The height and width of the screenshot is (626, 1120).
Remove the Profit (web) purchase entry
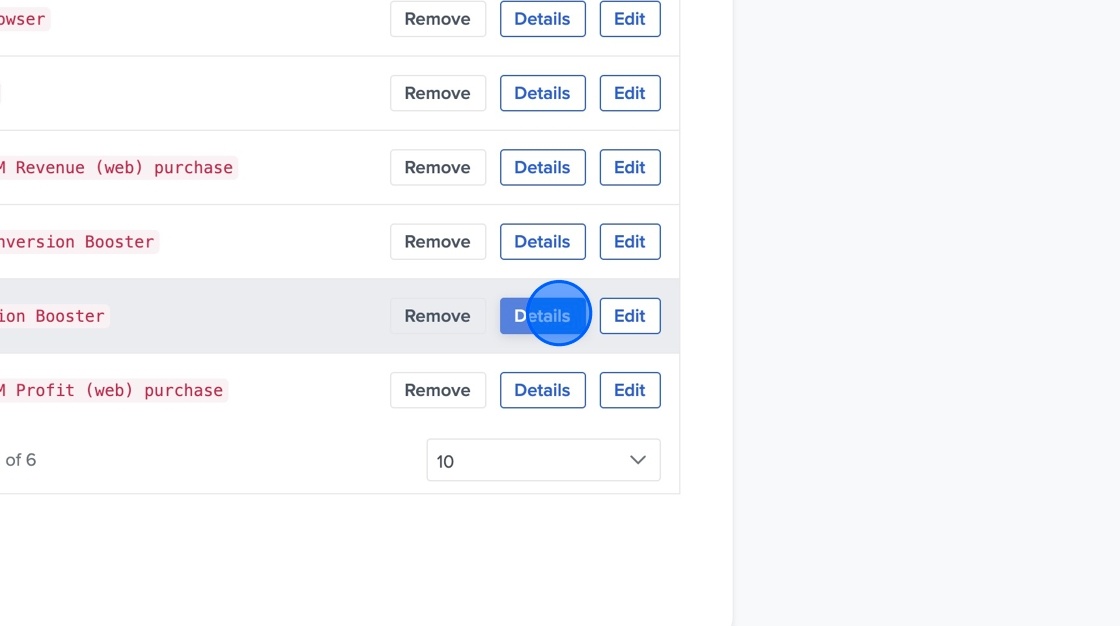pos(437,390)
